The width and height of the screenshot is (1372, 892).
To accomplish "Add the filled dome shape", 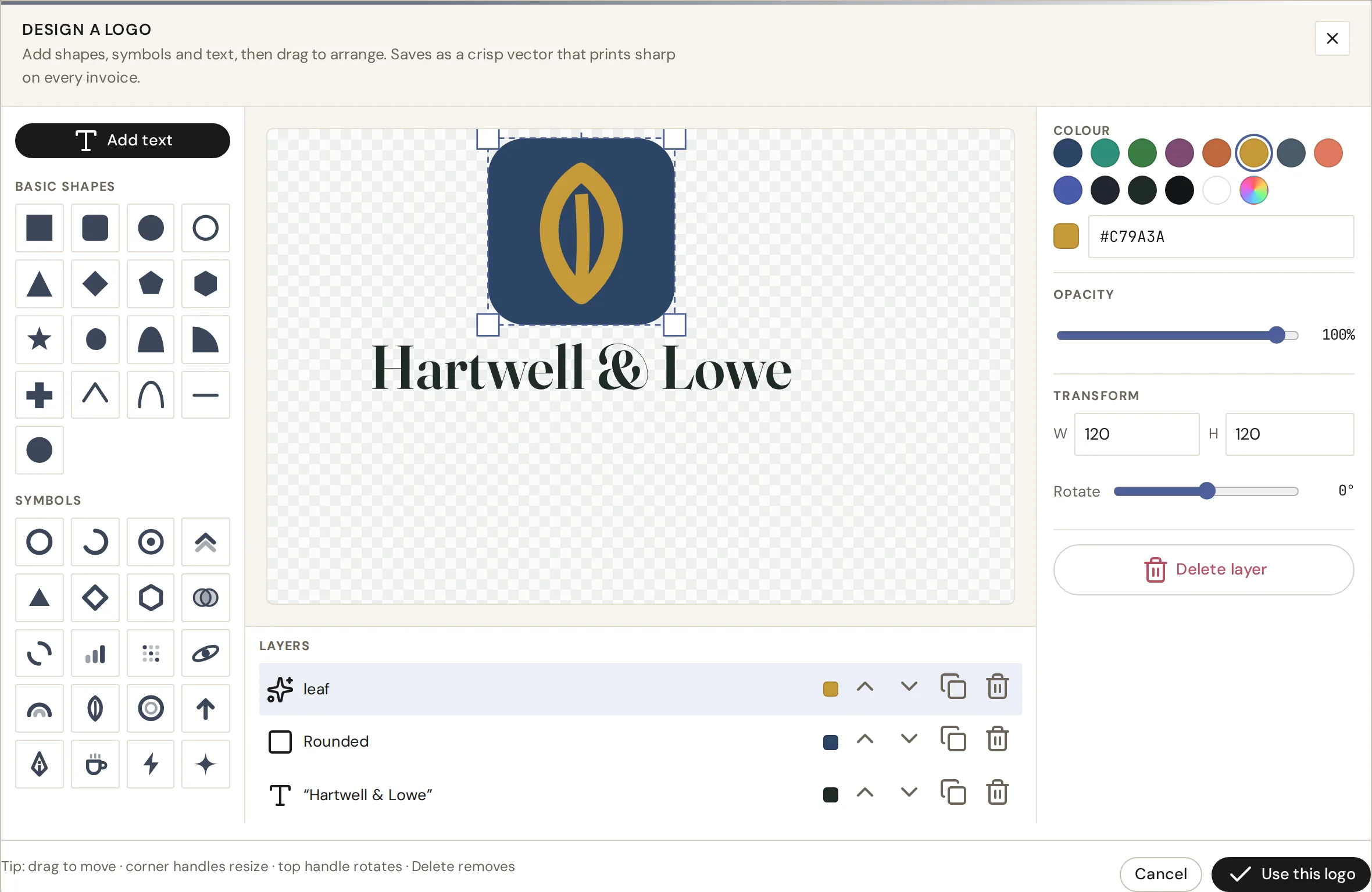I will click(x=151, y=340).
